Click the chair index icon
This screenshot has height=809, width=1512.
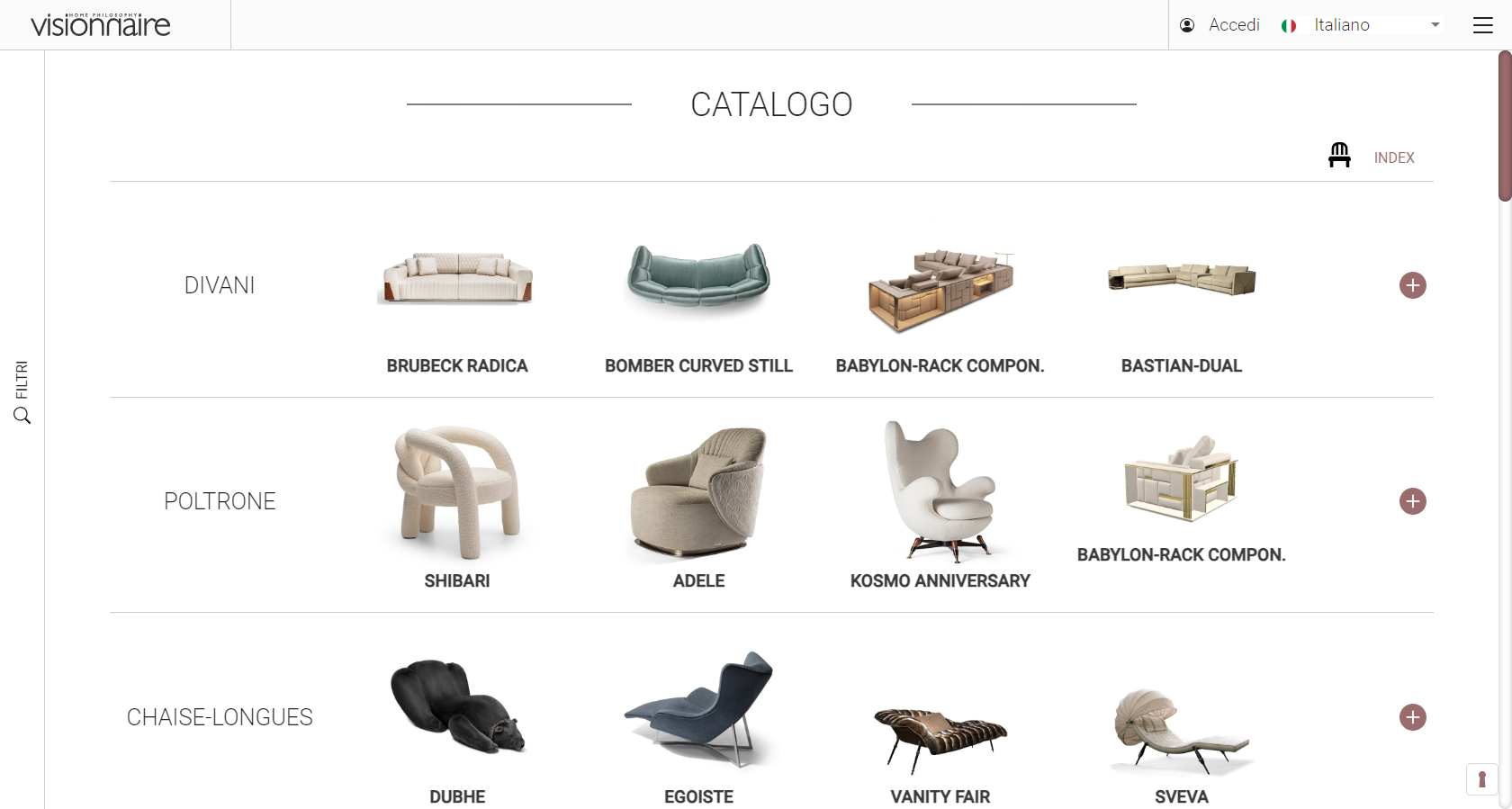click(x=1339, y=155)
